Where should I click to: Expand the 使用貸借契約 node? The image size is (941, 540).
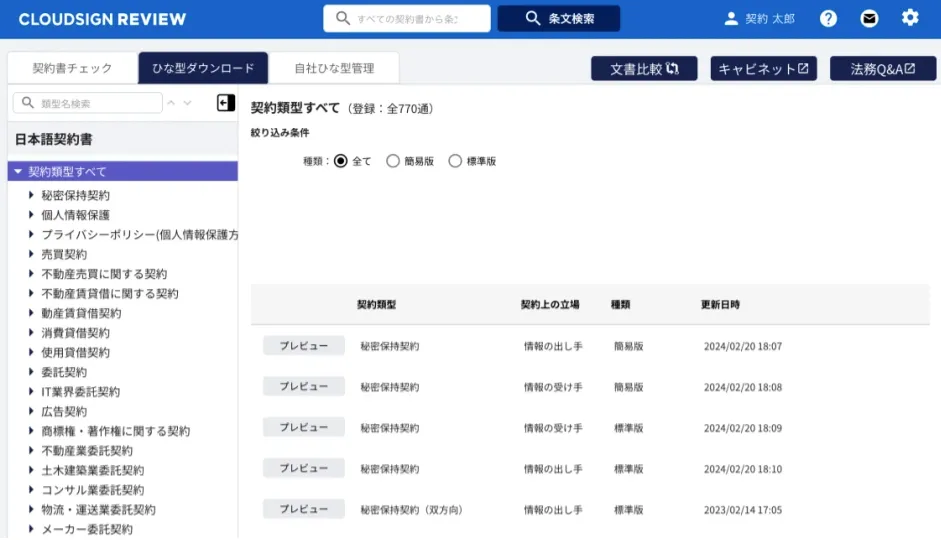(31, 352)
